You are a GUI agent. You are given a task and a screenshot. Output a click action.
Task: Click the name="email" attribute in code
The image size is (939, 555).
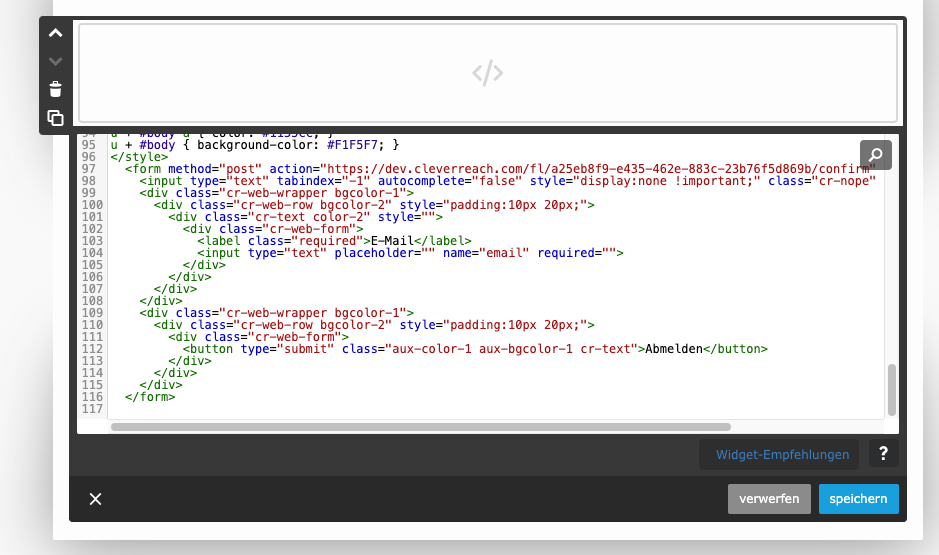(x=486, y=253)
